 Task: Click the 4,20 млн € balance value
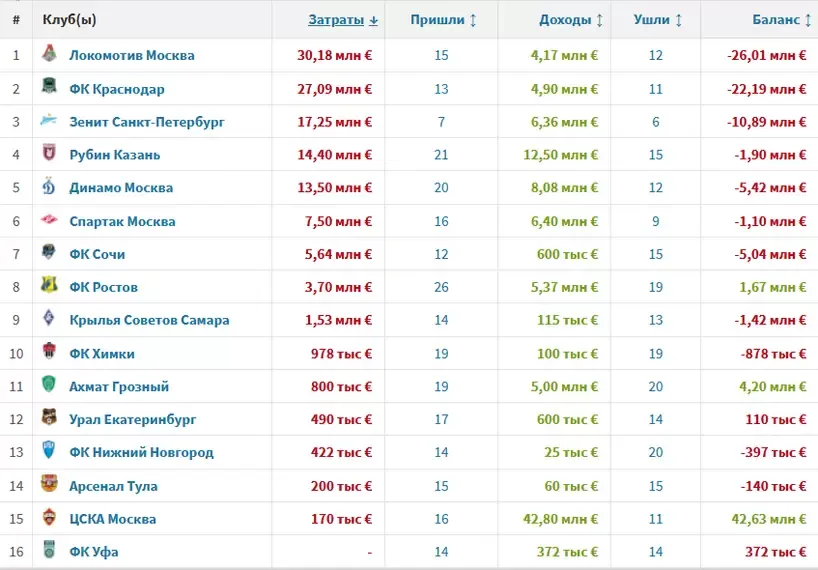(x=773, y=386)
